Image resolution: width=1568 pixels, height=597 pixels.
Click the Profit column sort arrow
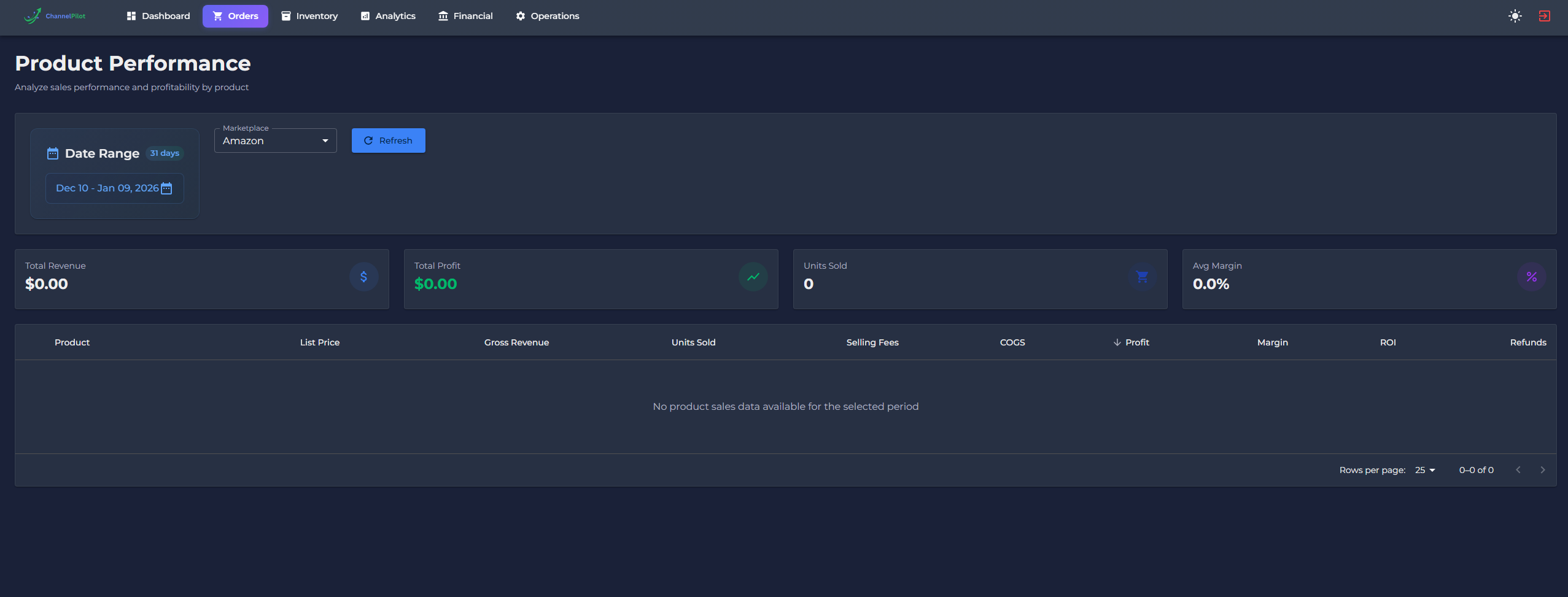(x=1117, y=342)
